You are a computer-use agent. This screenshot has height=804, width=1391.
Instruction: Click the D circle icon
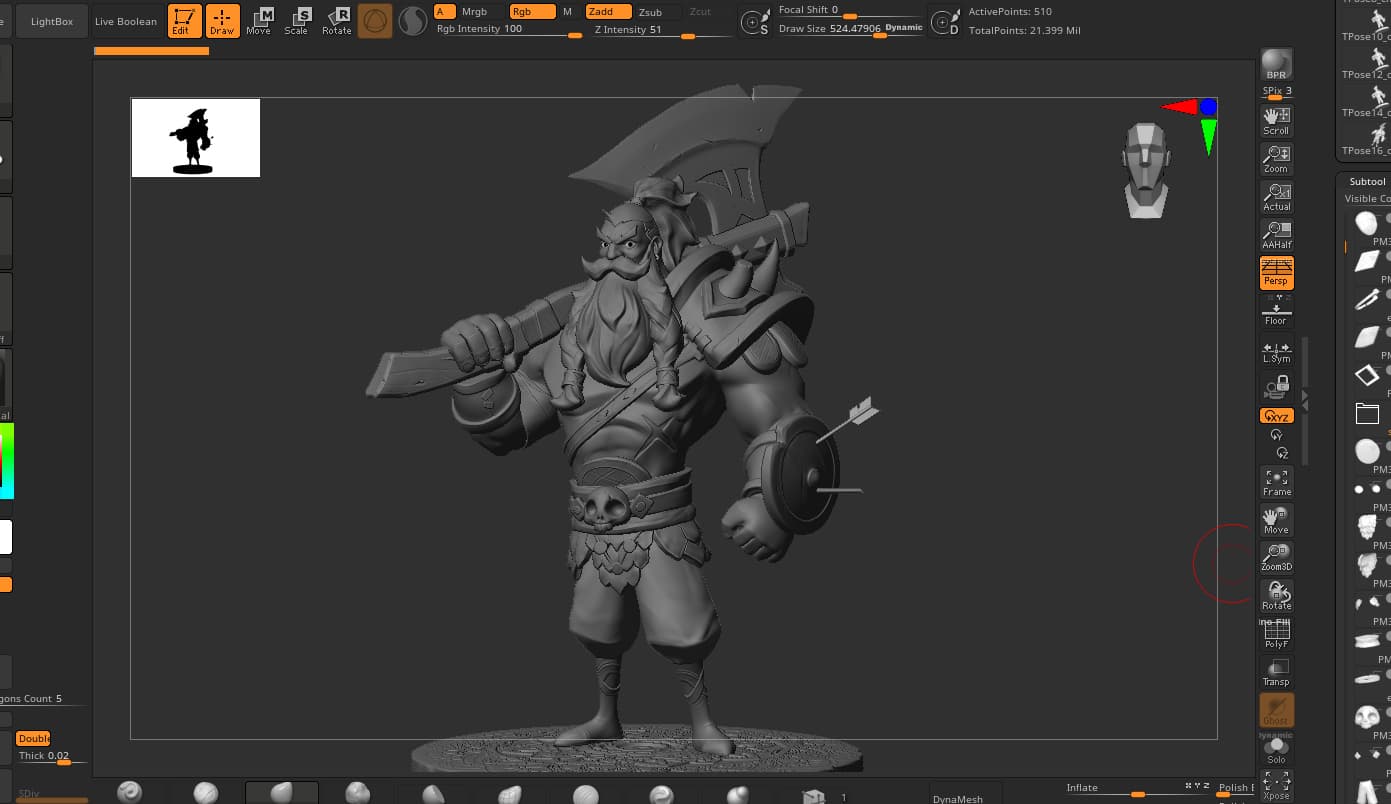click(x=945, y=21)
